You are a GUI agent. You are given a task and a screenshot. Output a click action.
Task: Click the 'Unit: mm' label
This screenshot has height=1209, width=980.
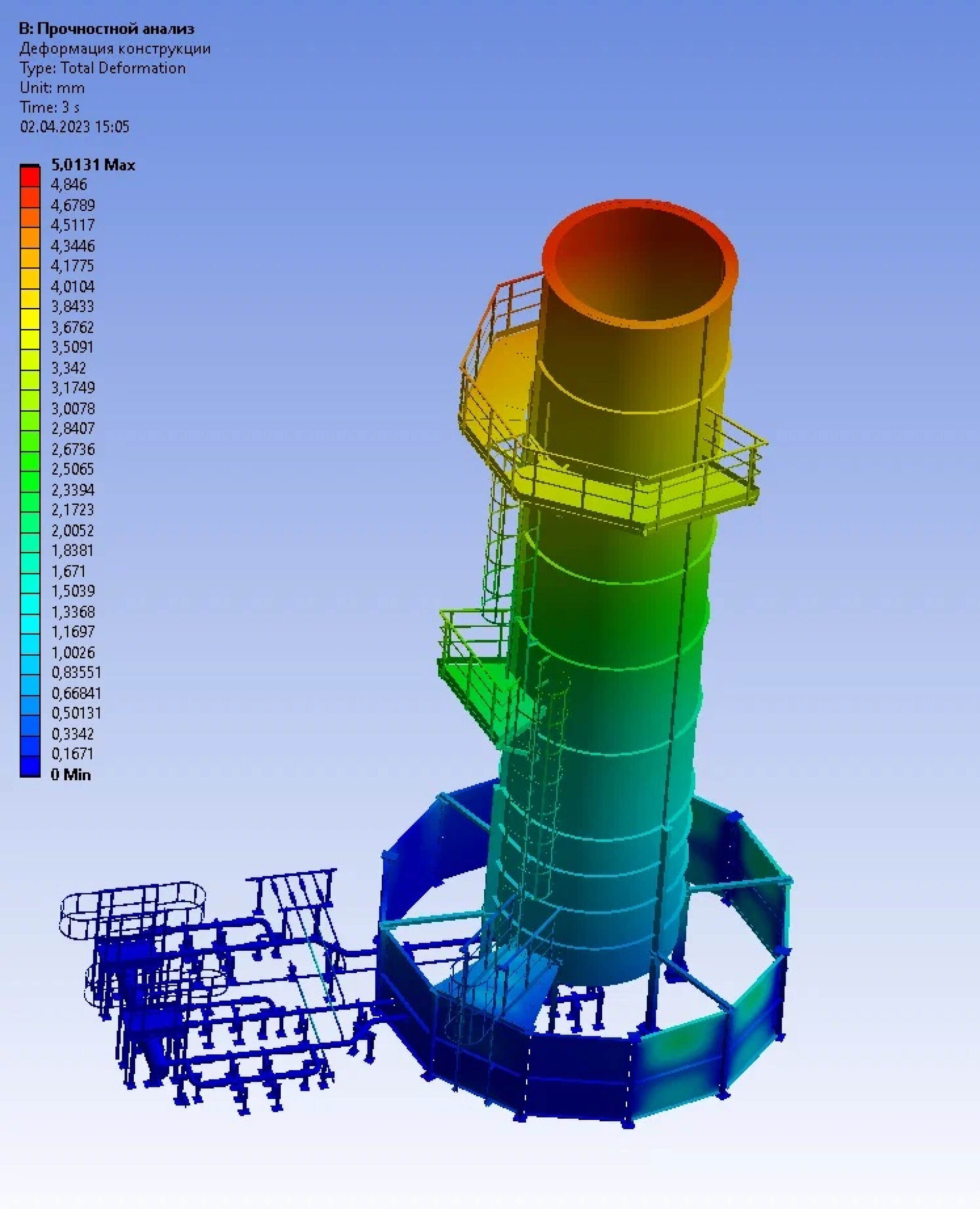point(52,88)
